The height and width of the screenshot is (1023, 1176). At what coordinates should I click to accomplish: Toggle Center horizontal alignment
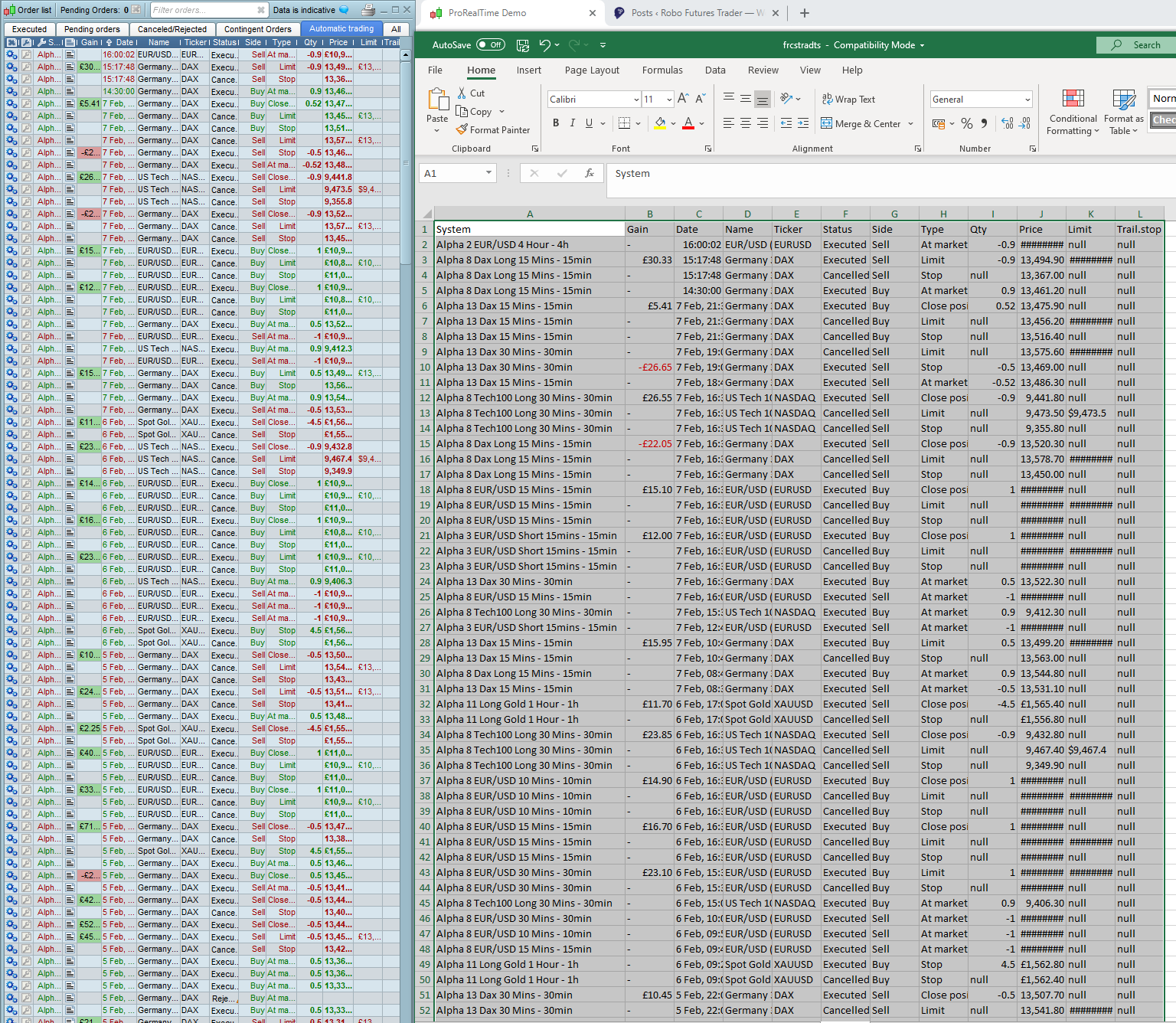746,123
